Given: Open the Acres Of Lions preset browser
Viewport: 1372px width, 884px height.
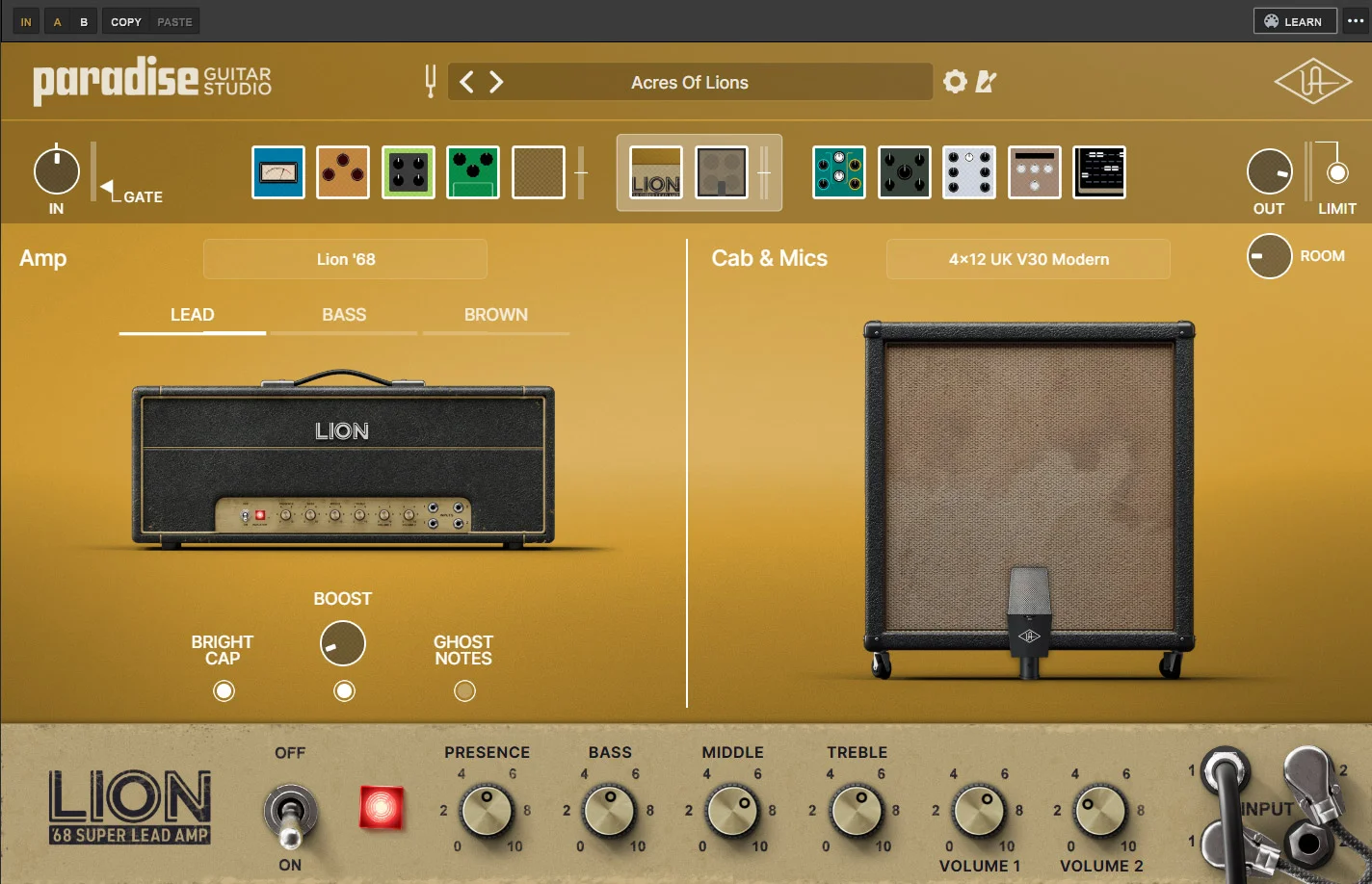Looking at the screenshot, I should [690, 82].
